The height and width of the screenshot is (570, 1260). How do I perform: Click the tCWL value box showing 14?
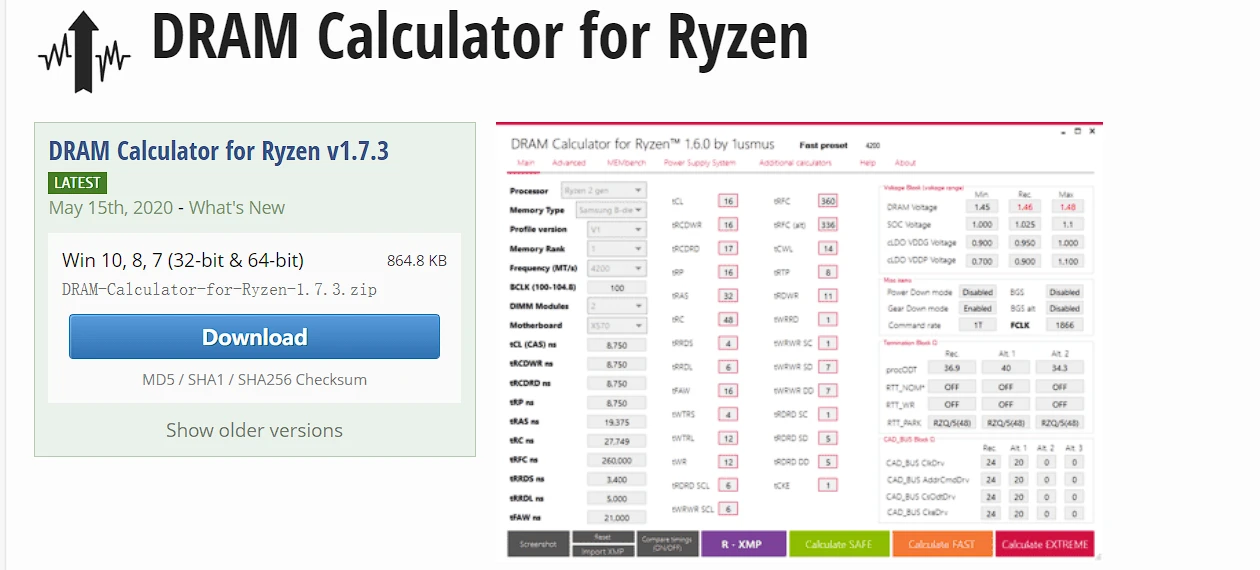[827, 248]
